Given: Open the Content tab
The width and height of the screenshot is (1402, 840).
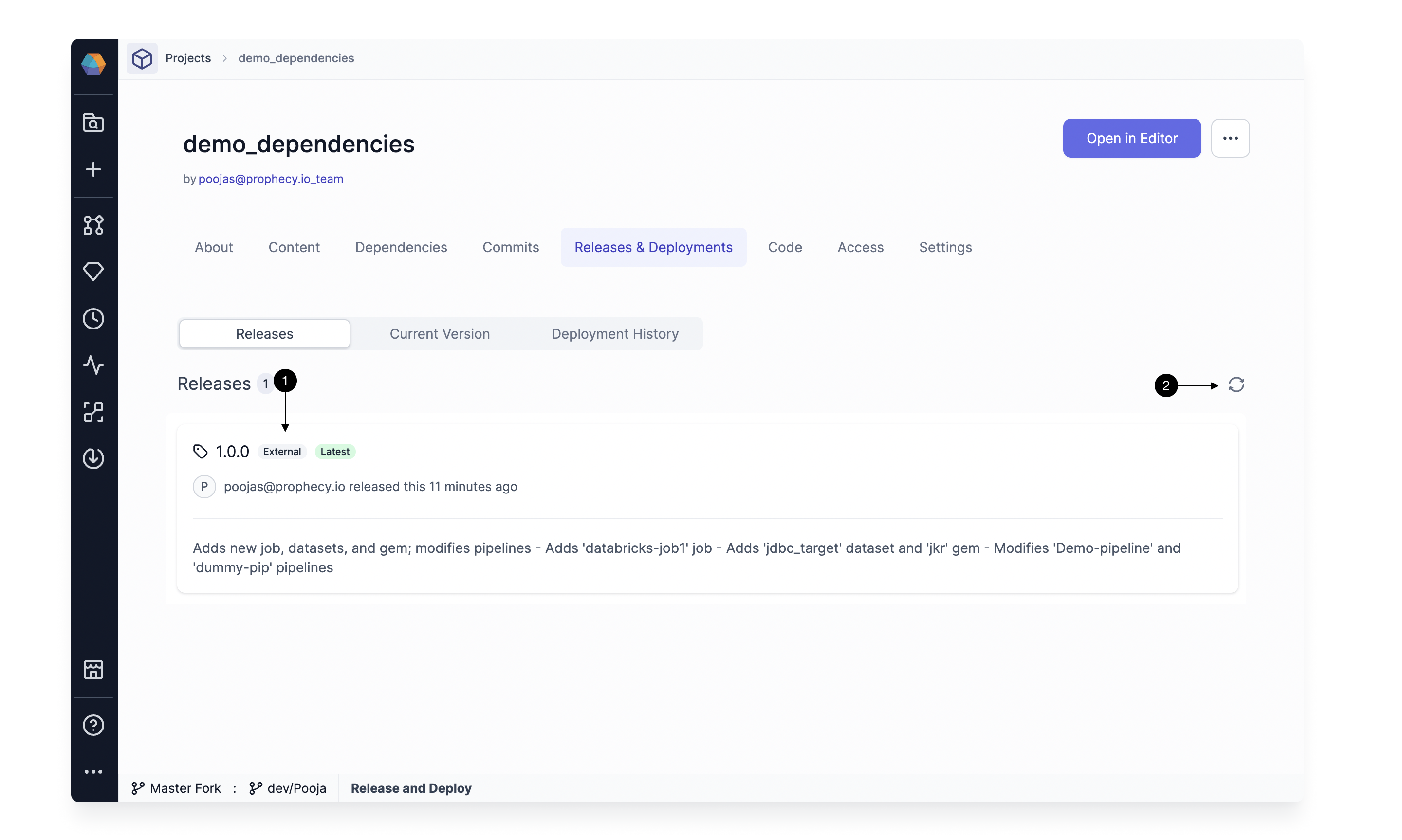Looking at the screenshot, I should coord(295,247).
